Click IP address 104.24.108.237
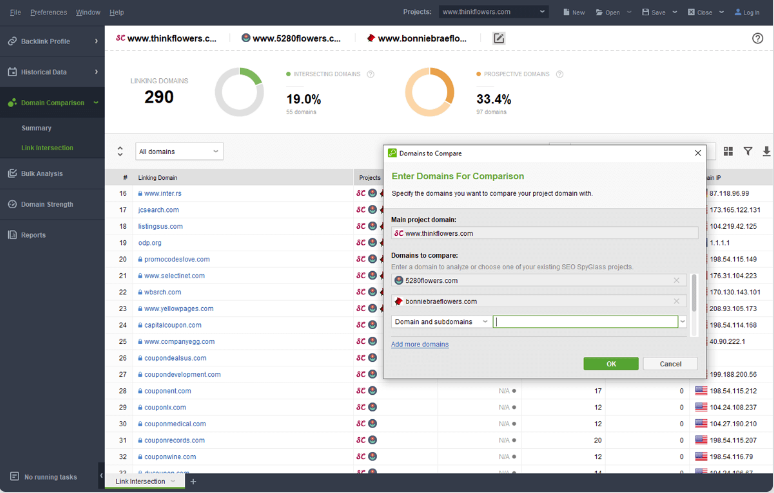 [733, 407]
